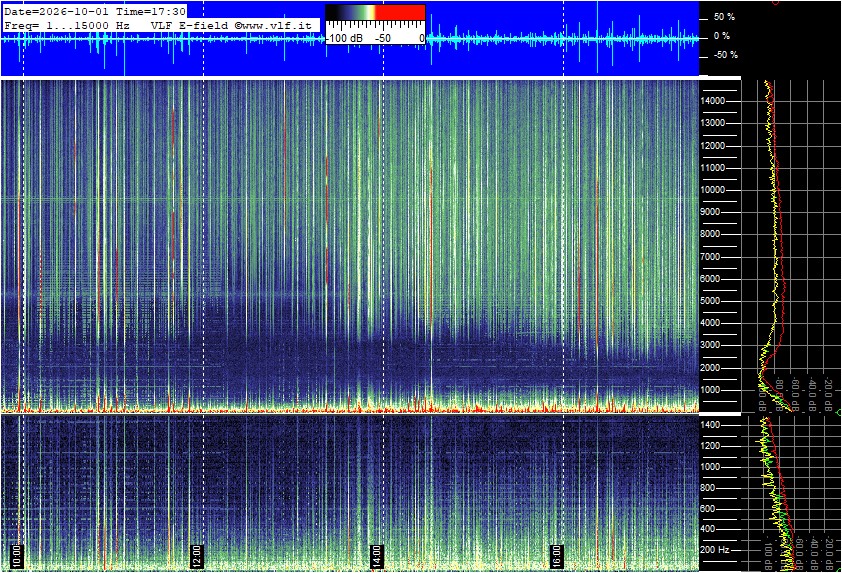Click the 1200 label on lower axis
Viewport: 842px width, 573px height.
[x=710, y=446]
